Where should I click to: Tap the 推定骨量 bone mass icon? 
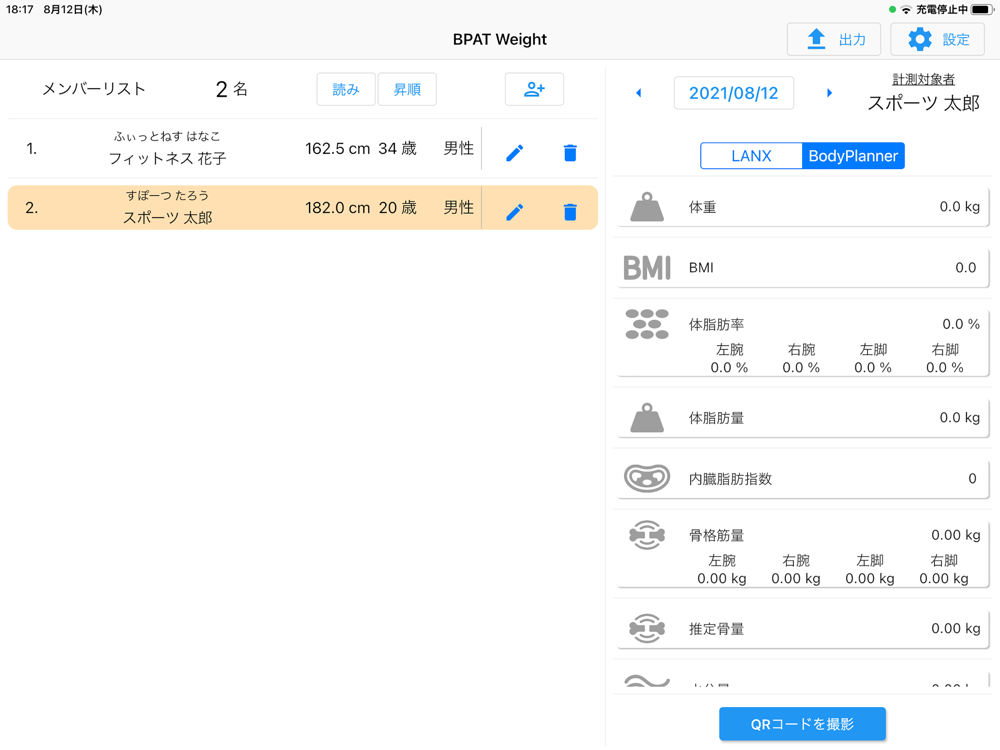pos(647,628)
